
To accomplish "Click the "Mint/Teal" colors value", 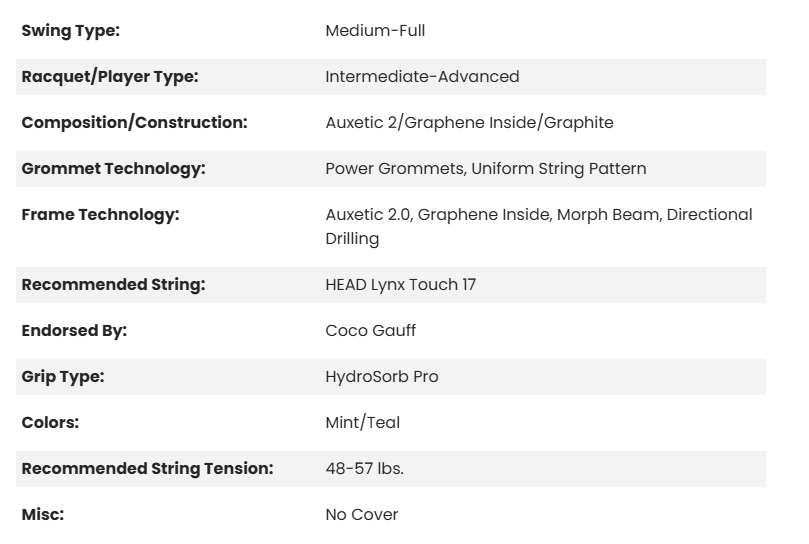I will coord(362,423).
